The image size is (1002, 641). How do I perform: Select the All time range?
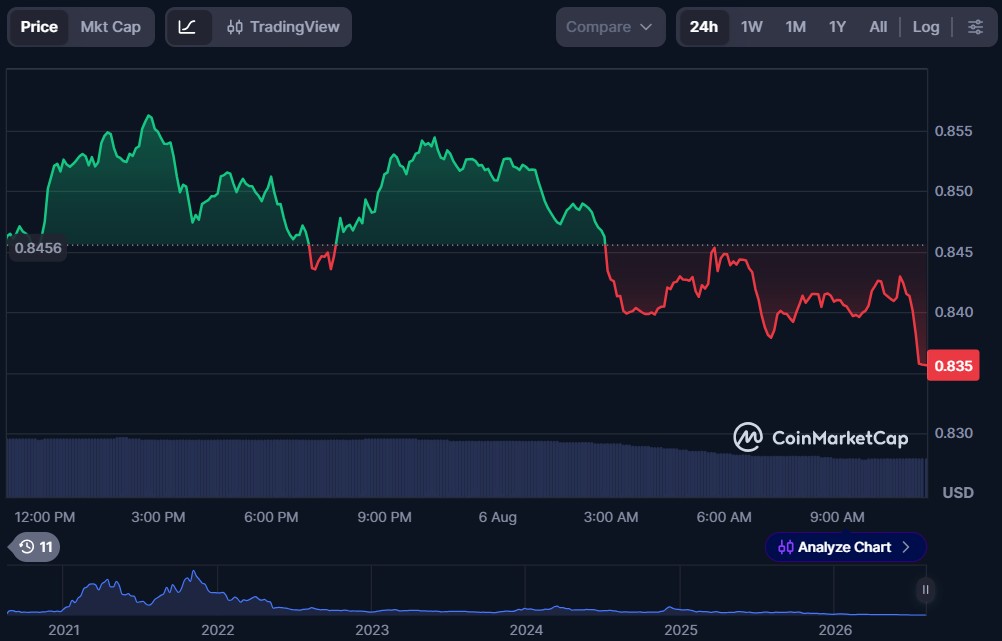[x=878, y=27]
